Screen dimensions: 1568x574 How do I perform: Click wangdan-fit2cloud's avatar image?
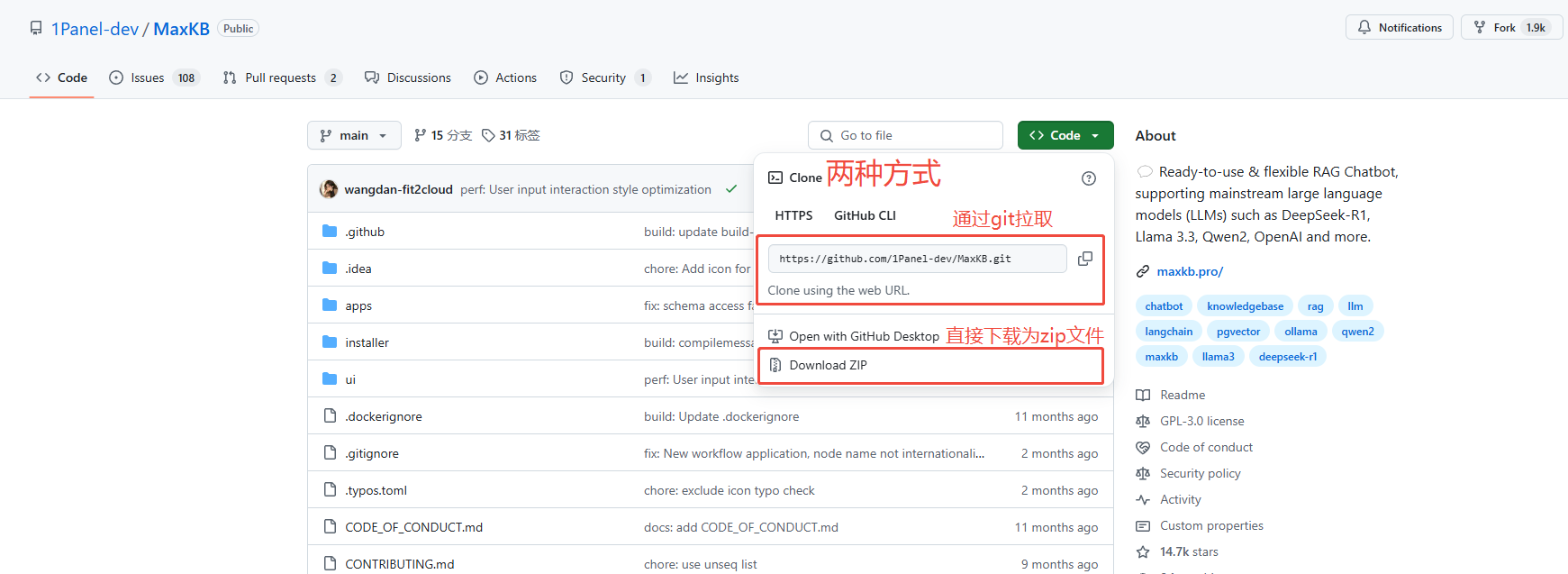(329, 189)
